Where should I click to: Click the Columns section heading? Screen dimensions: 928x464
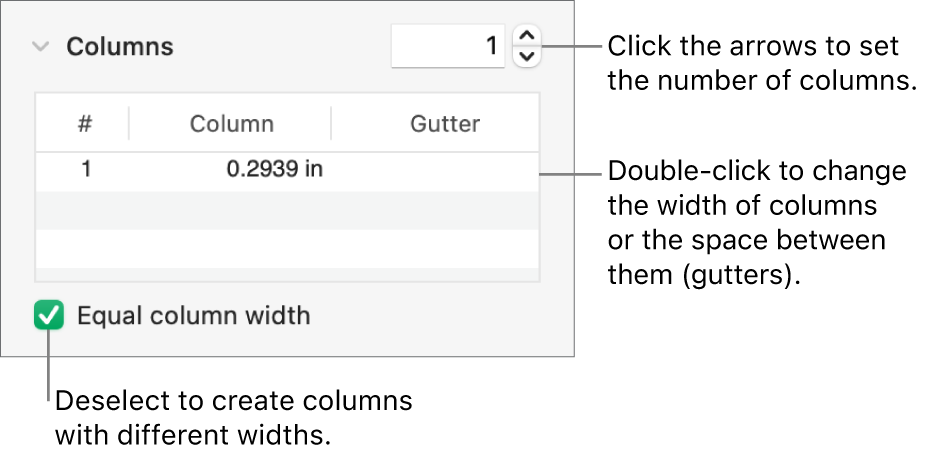click(x=120, y=47)
